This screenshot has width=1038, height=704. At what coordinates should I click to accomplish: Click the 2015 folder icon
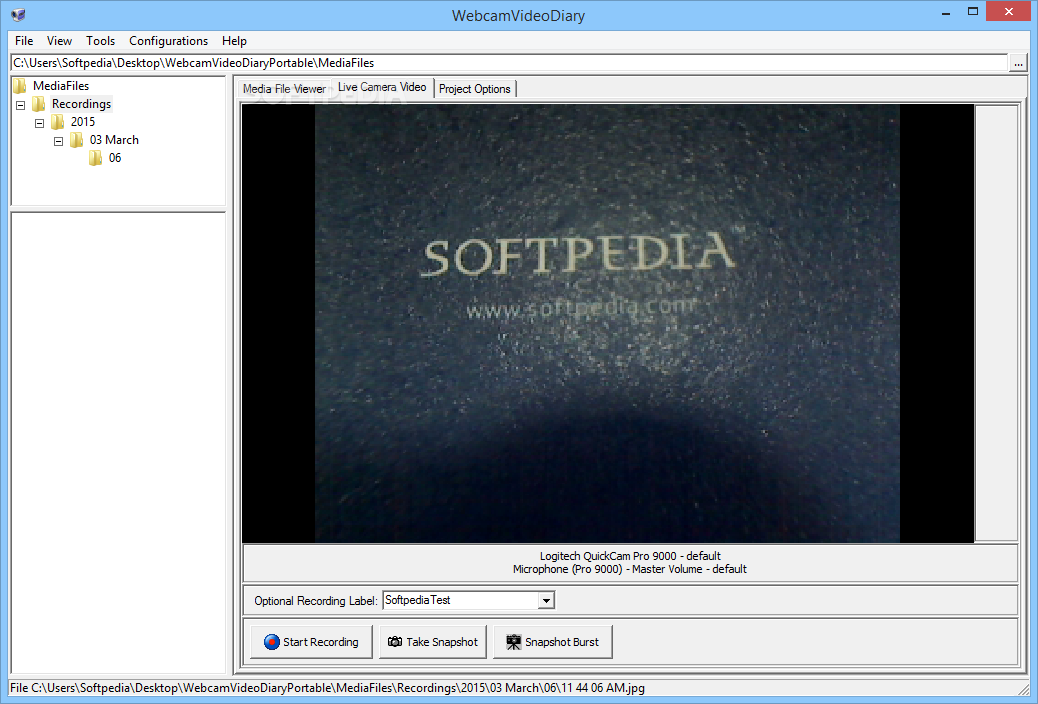click(58, 122)
